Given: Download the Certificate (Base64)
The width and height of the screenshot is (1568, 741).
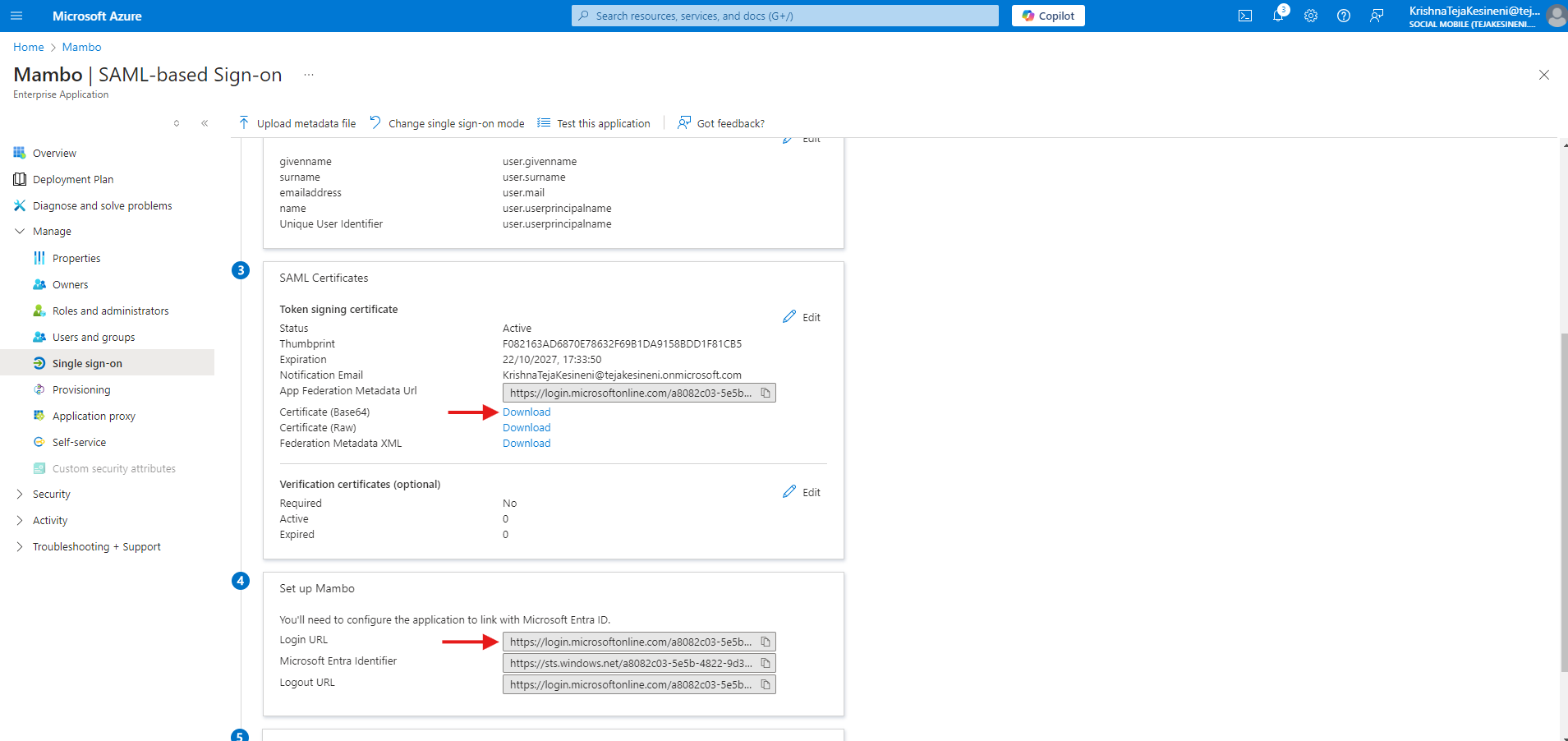Looking at the screenshot, I should [526, 412].
